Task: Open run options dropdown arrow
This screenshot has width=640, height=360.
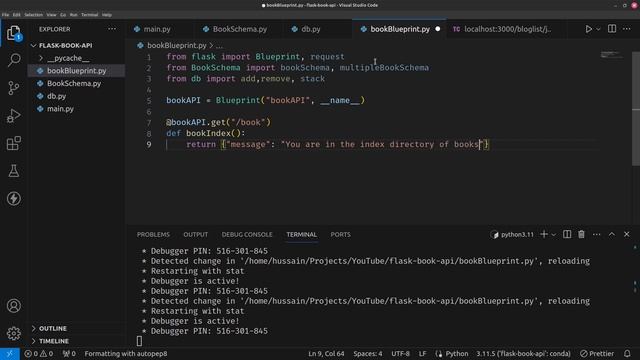Action: pyautogui.click(x=598, y=29)
